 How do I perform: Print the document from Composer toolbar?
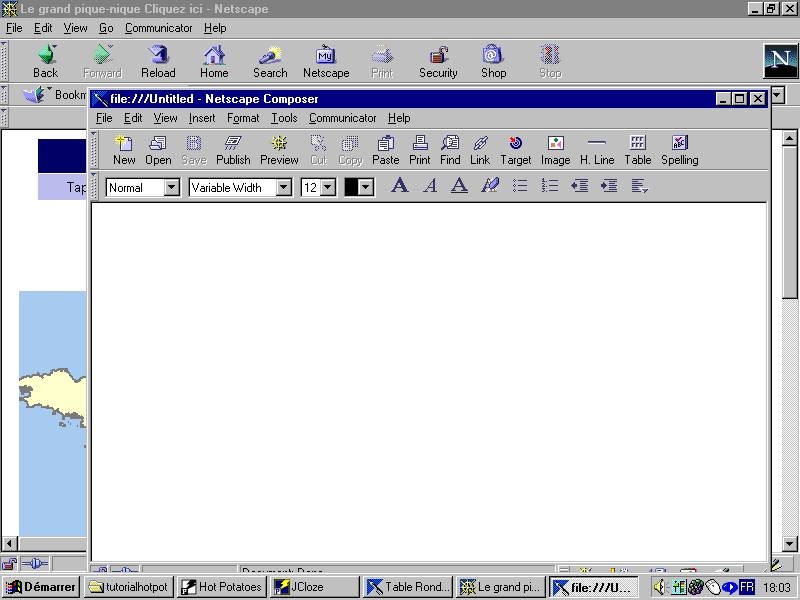coord(420,151)
